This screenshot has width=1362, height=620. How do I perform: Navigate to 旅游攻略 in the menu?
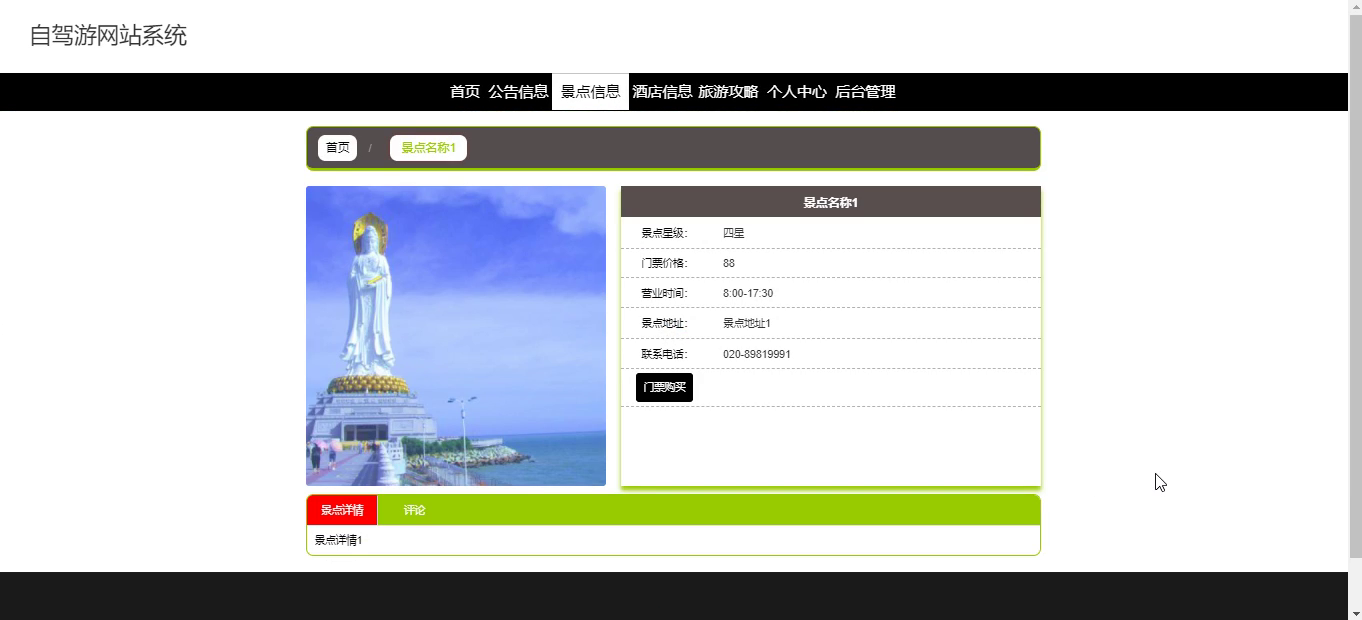pos(728,92)
